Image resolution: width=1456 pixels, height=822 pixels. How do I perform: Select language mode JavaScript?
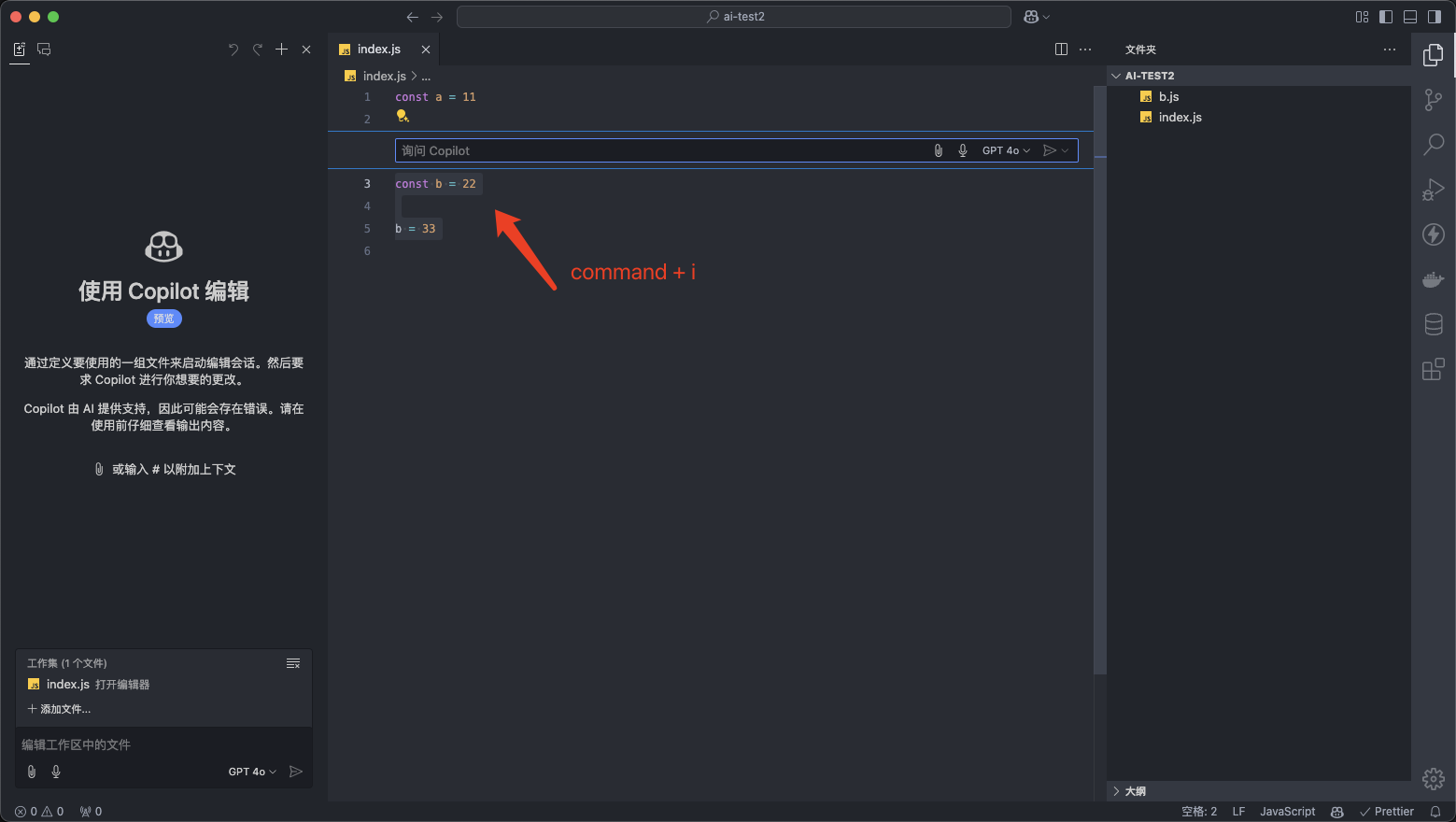(x=1287, y=812)
